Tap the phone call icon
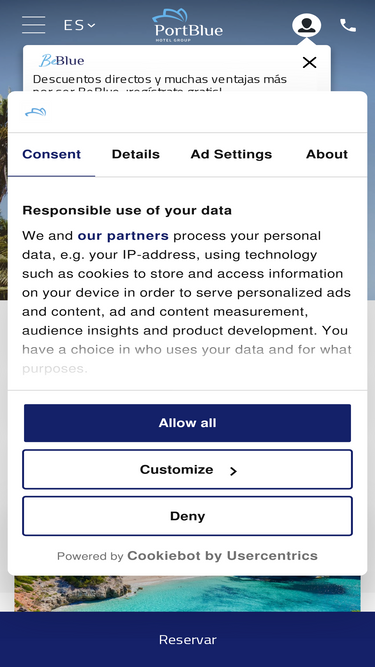Screen dimensions: 375x667 coord(348,26)
